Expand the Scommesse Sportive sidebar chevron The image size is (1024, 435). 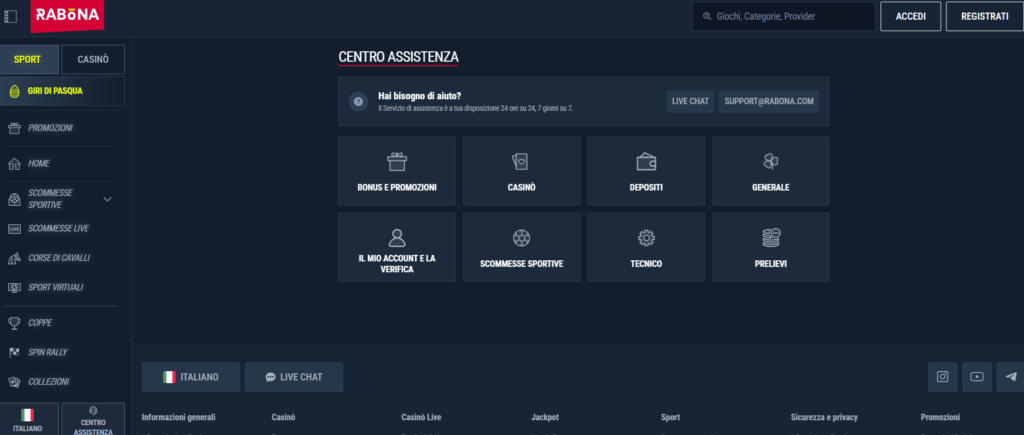108,199
